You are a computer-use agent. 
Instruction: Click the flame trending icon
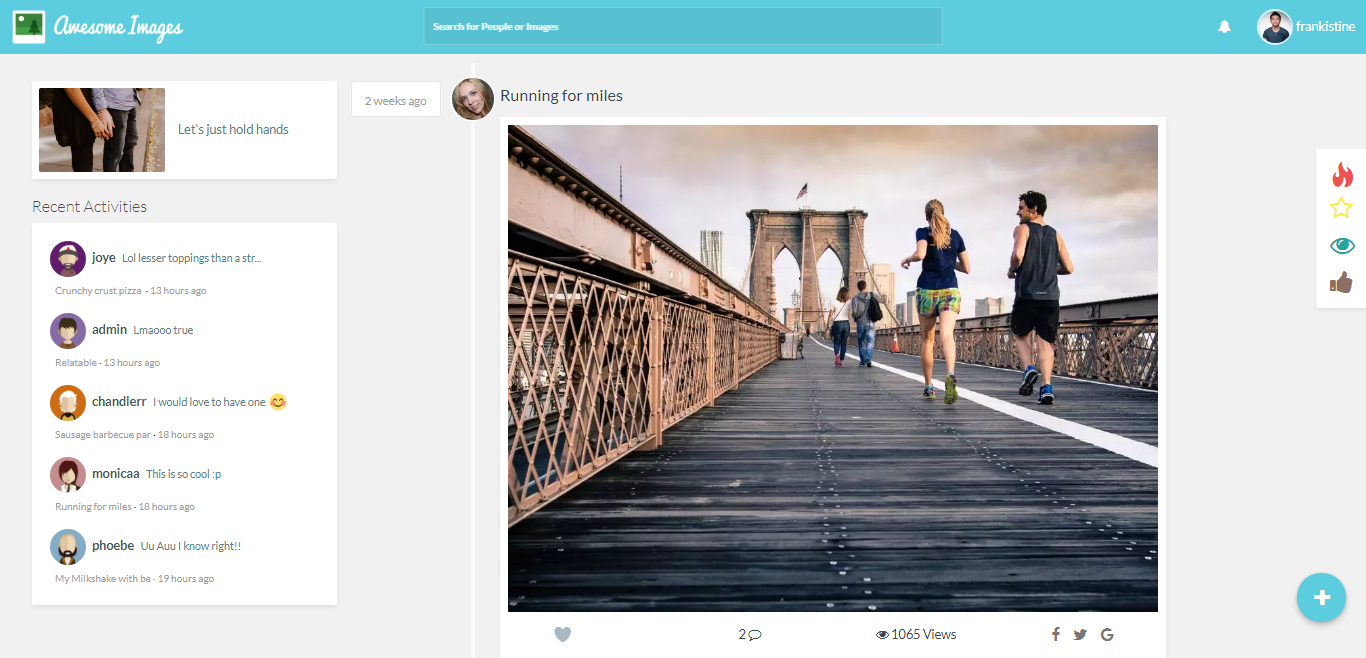point(1341,175)
